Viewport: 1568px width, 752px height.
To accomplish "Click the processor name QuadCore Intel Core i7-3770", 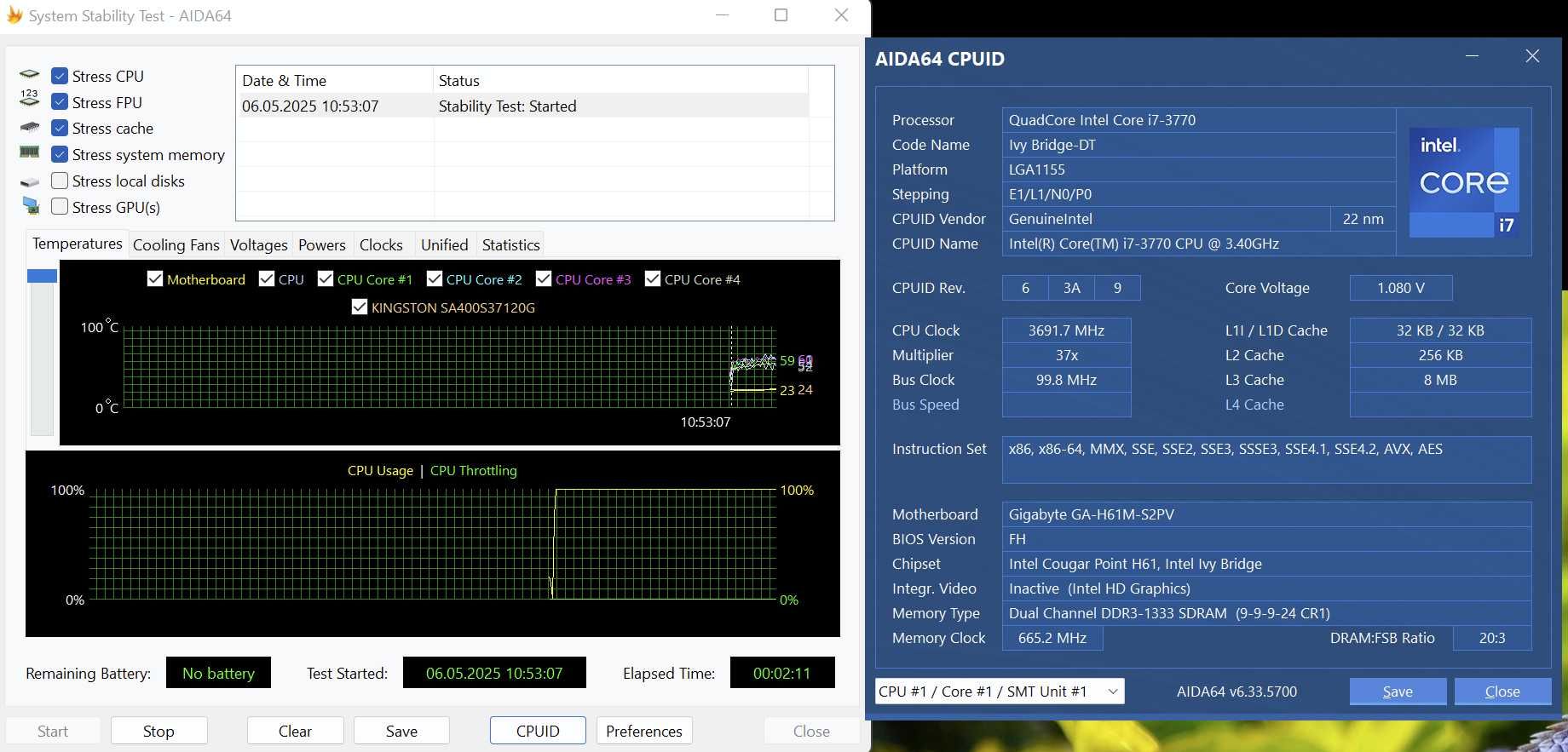I will [x=1199, y=120].
